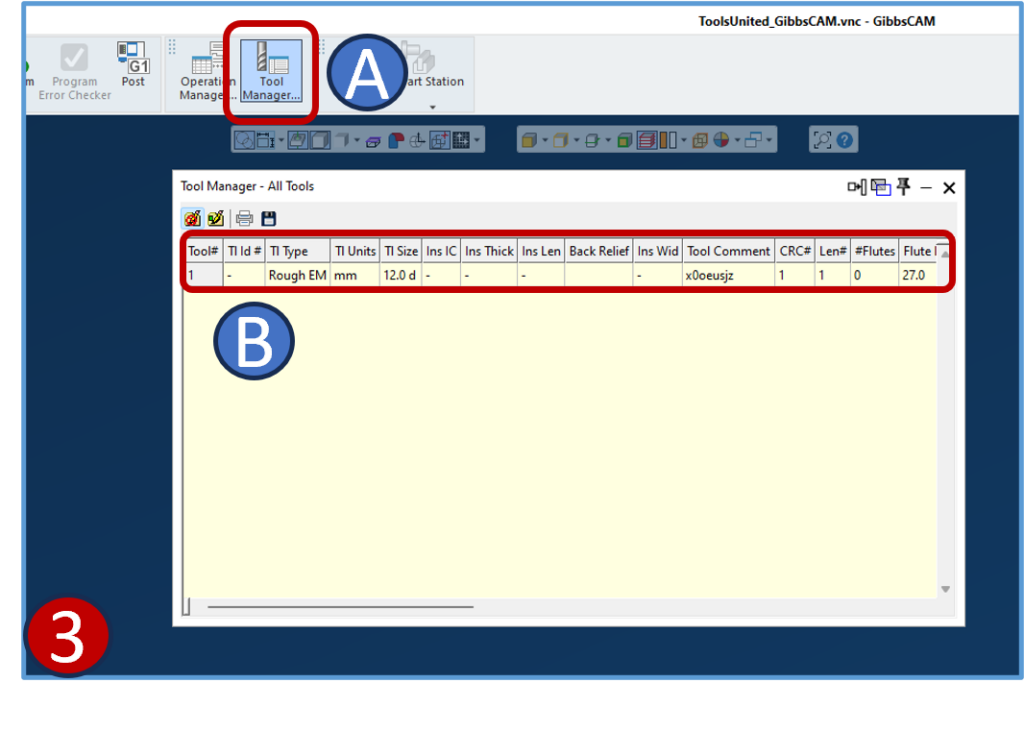Viewport: 1024px width, 731px height.
Task: Click the Post G1 button
Action: pyautogui.click(x=133, y=66)
